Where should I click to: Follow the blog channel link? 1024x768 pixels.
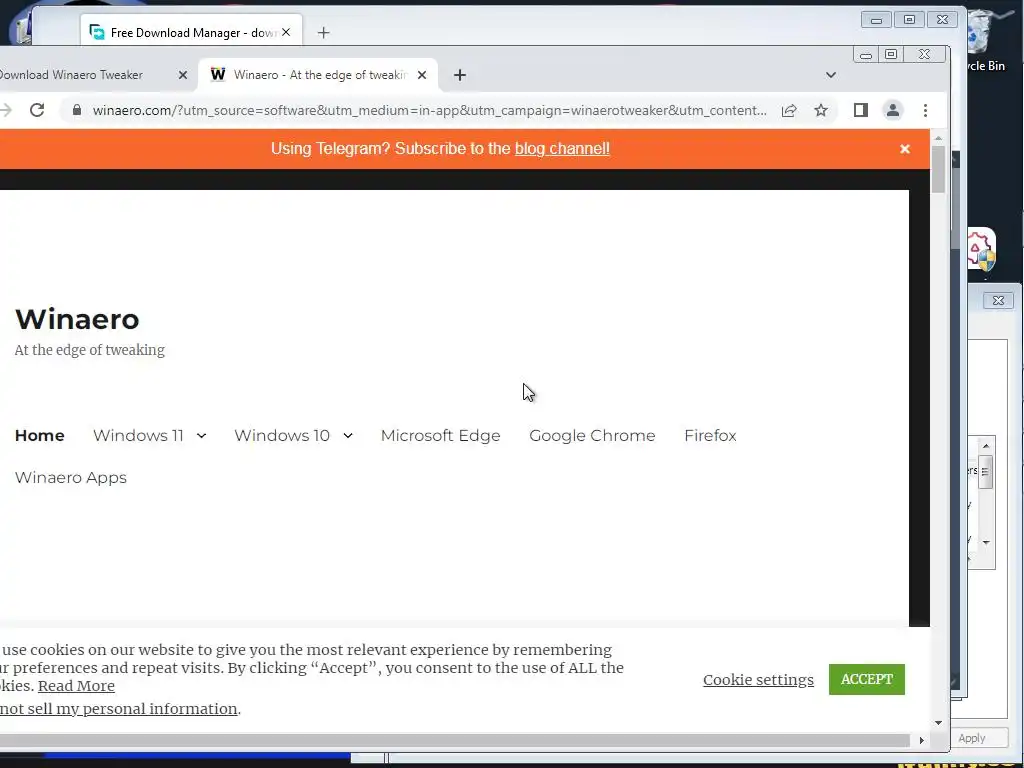[x=562, y=149]
